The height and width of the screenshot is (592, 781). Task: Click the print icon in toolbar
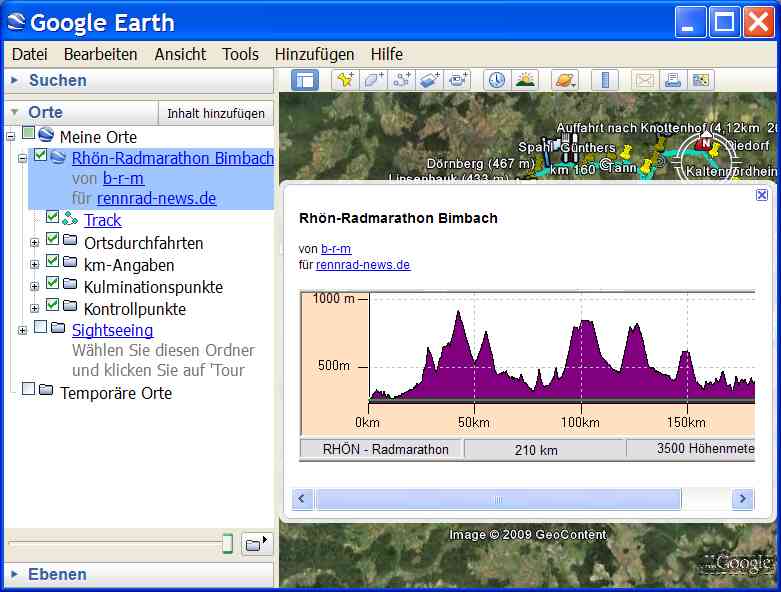[x=673, y=81]
